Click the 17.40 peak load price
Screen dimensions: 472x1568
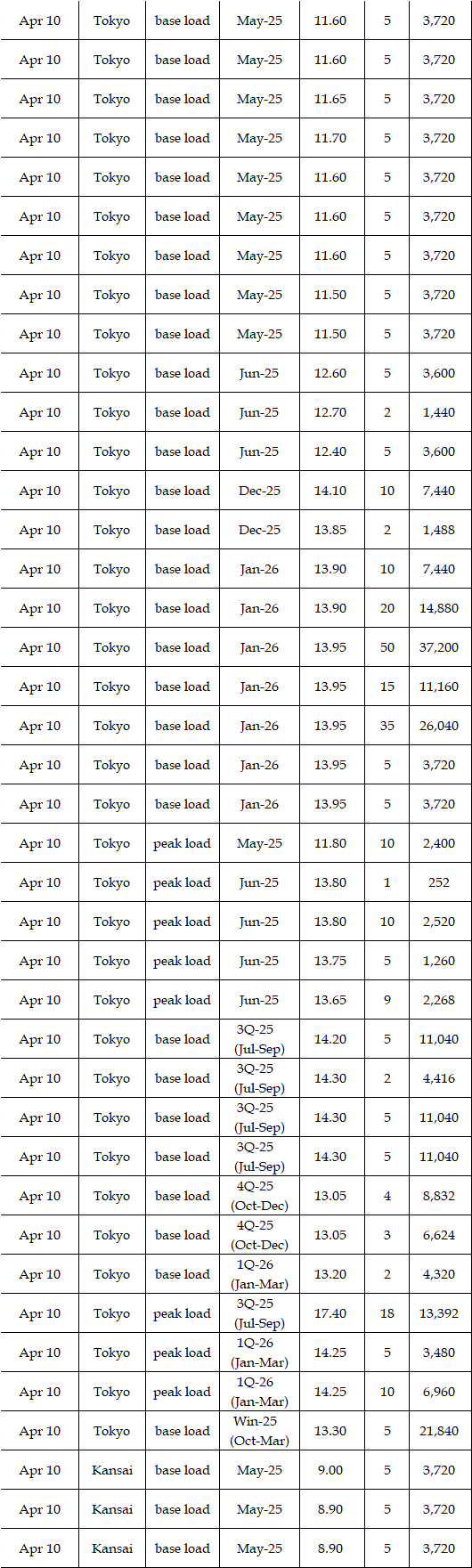(x=331, y=1313)
